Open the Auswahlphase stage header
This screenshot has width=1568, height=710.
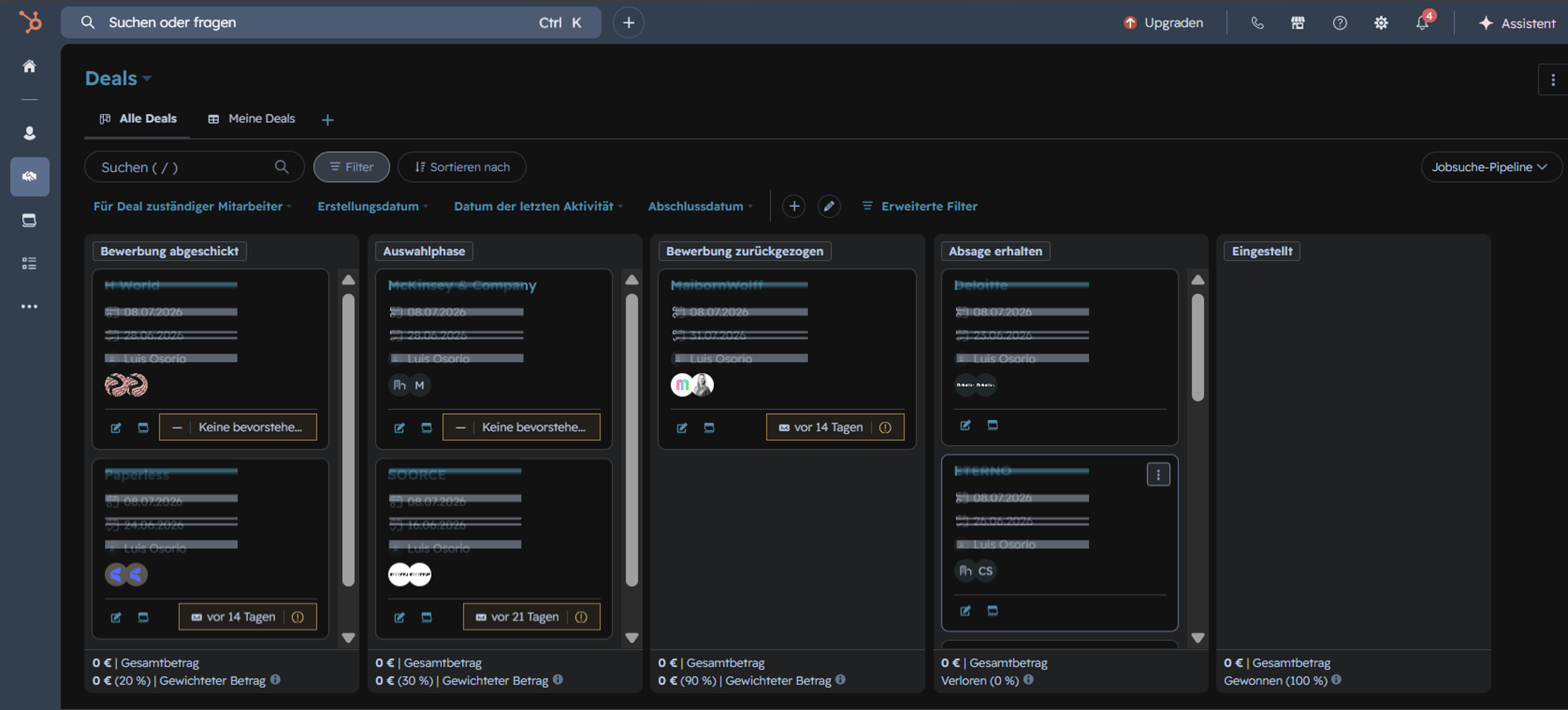pos(424,251)
